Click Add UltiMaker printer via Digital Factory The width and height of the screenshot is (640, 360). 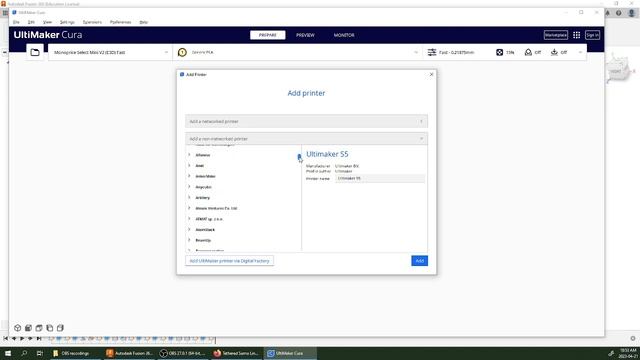[x=229, y=260]
